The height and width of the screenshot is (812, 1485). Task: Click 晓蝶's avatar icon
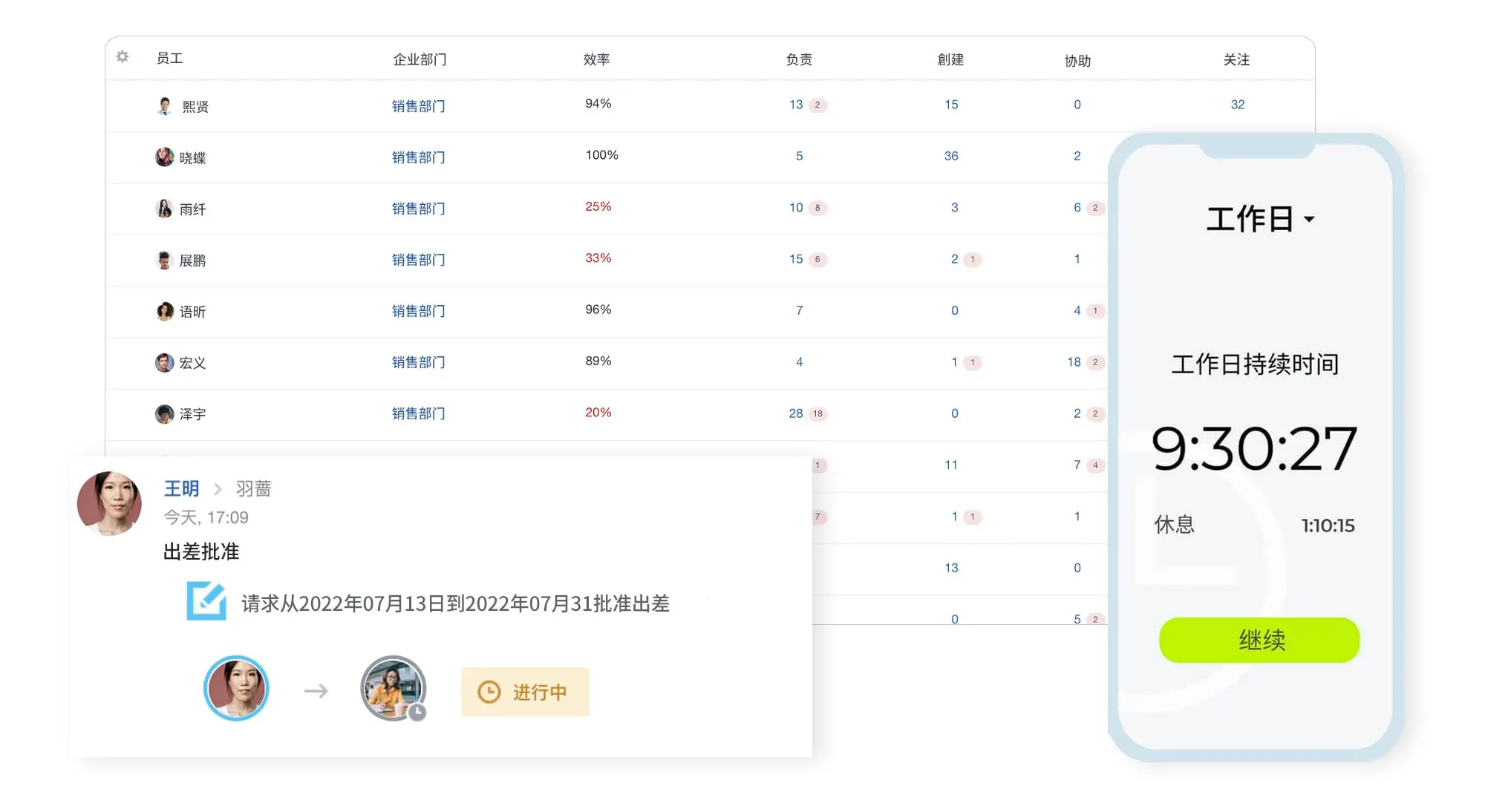click(165, 157)
